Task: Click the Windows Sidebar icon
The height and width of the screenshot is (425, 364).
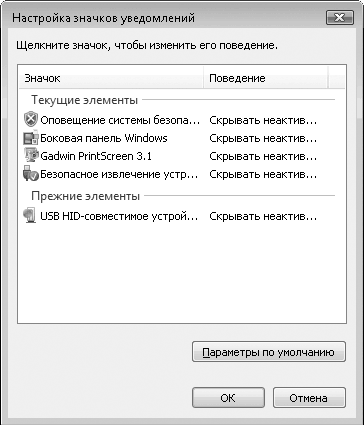Action: click(x=31, y=138)
